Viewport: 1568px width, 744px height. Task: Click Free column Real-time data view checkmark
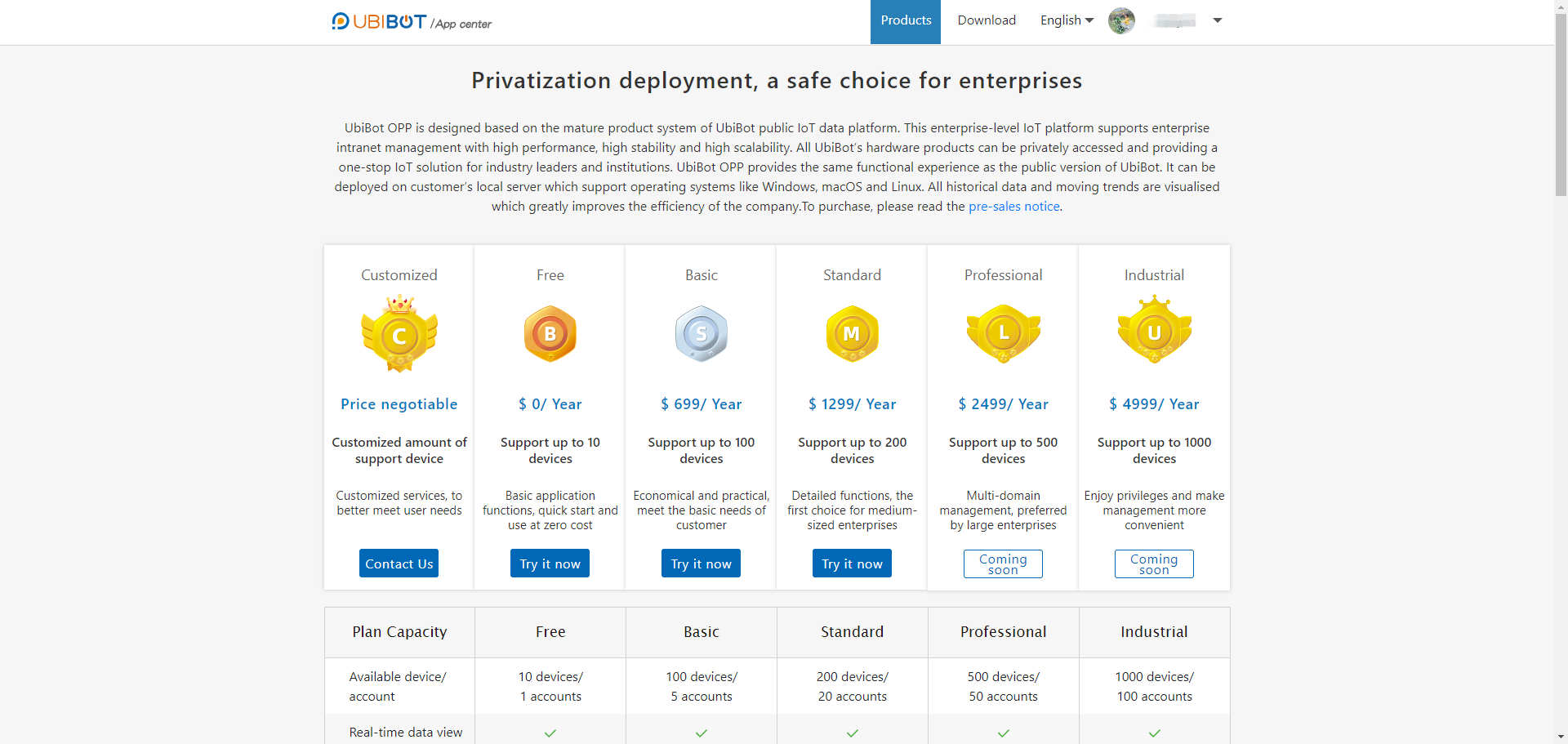pos(550,733)
